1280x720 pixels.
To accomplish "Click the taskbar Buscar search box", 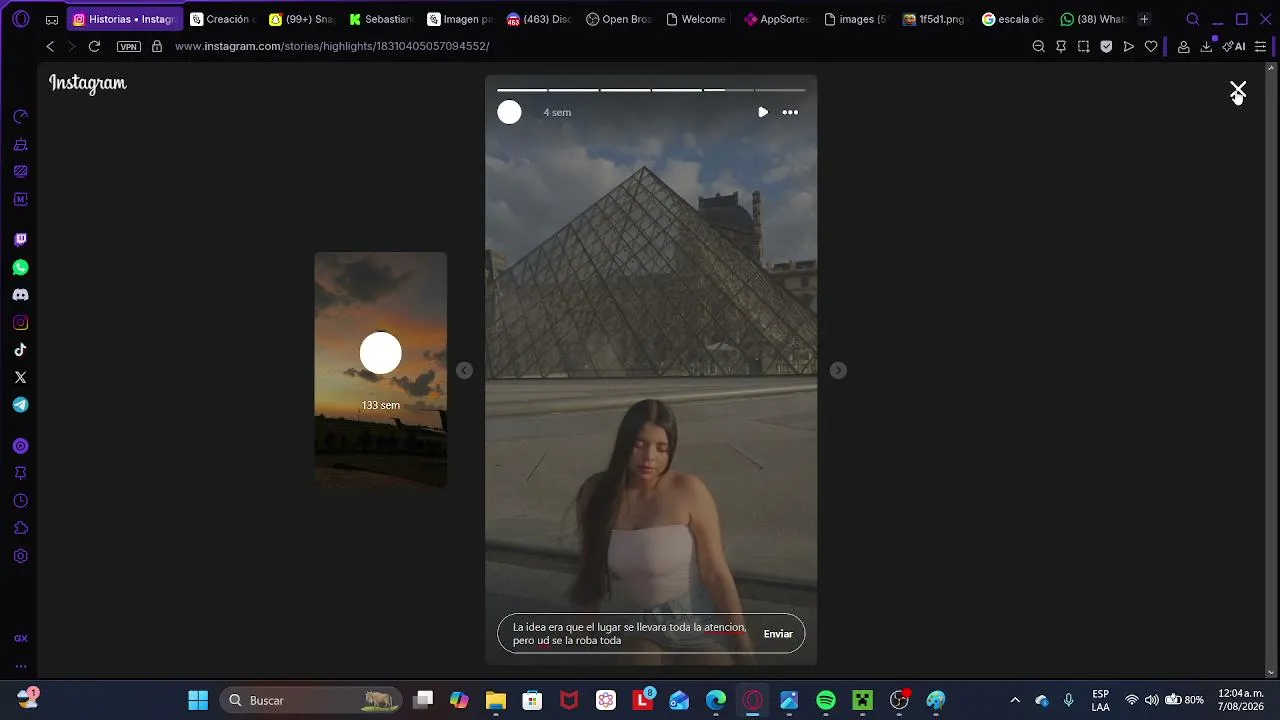I will pyautogui.click(x=310, y=700).
